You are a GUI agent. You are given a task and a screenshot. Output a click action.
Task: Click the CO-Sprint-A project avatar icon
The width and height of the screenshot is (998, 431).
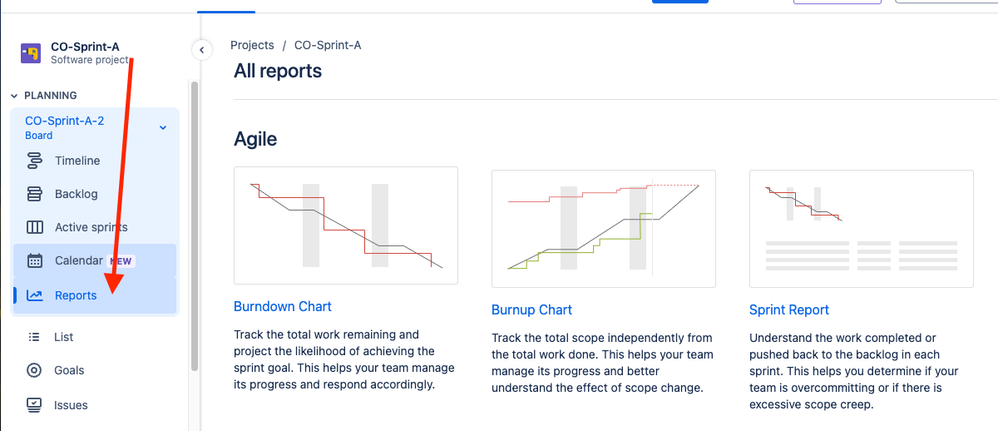(x=31, y=53)
